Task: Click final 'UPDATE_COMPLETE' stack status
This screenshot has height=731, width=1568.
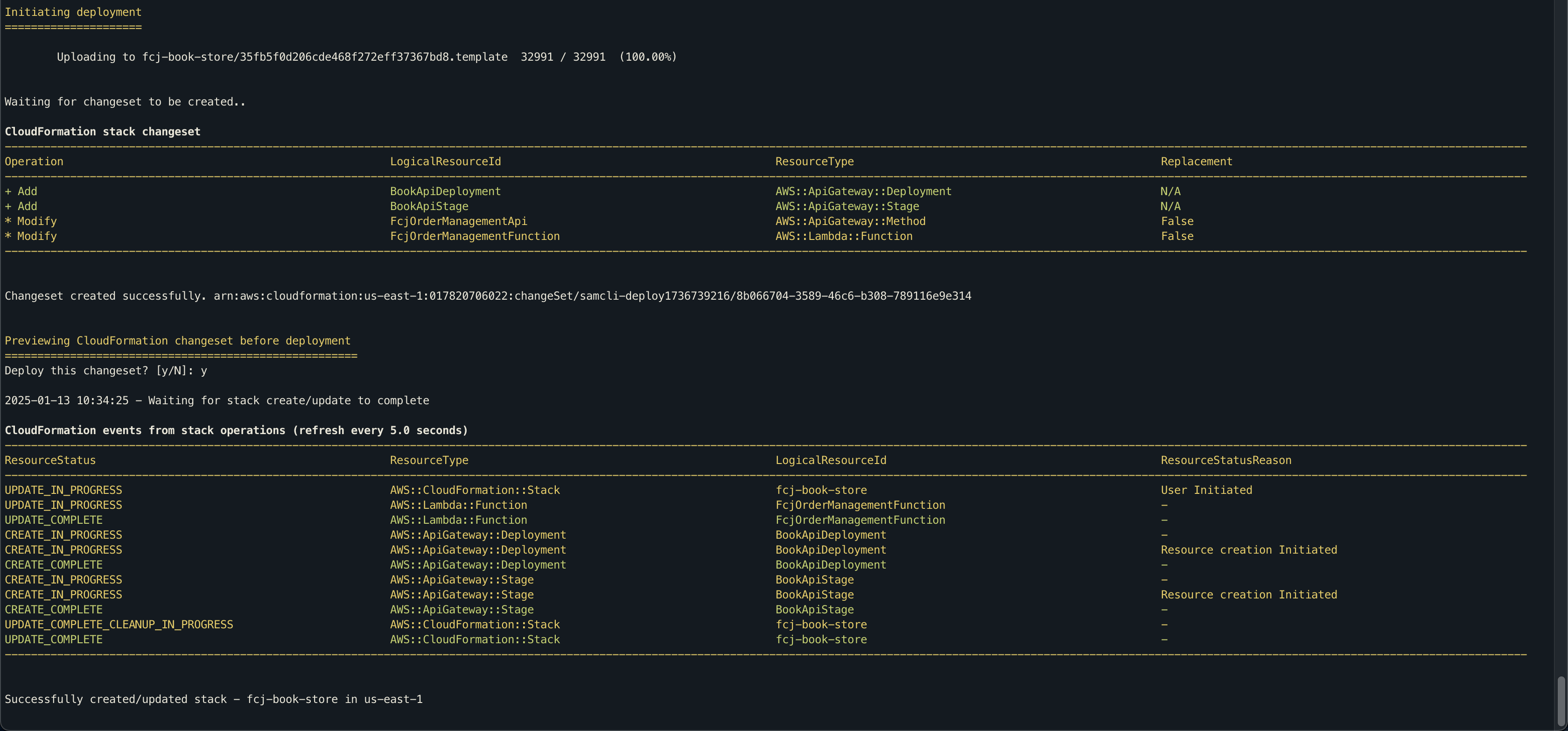Action: tap(54, 639)
